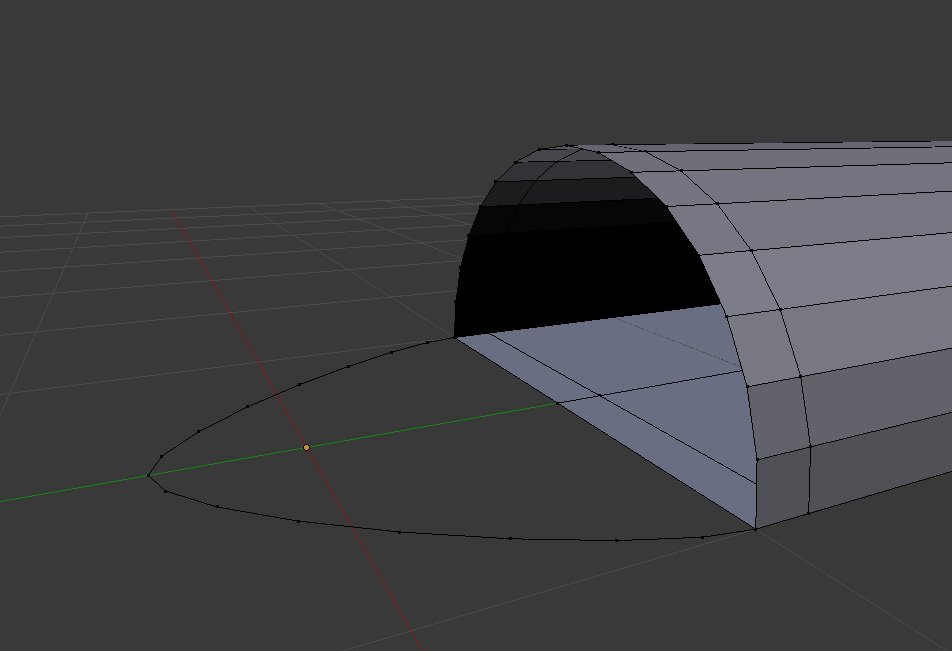This screenshot has width=952, height=651.
Task: Click the lower curve edge crossing the red axis
Action: tap(346, 527)
